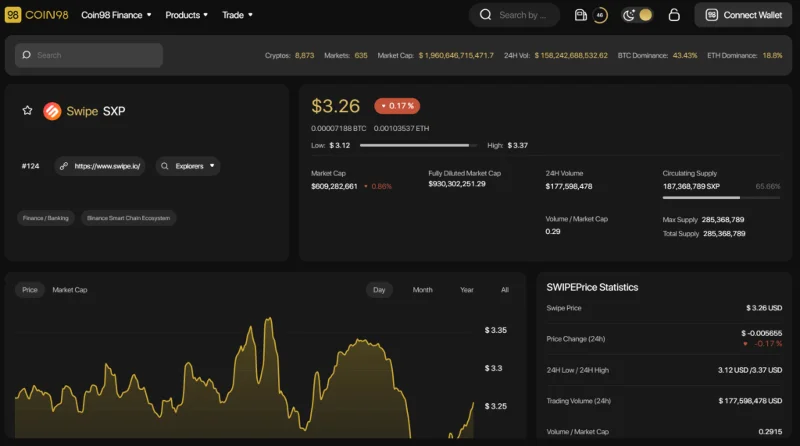Click the circulating supply progress bar
Image resolution: width=800 pixels, height=446 pixels.
pyautogui.click(x=721, y=197)
